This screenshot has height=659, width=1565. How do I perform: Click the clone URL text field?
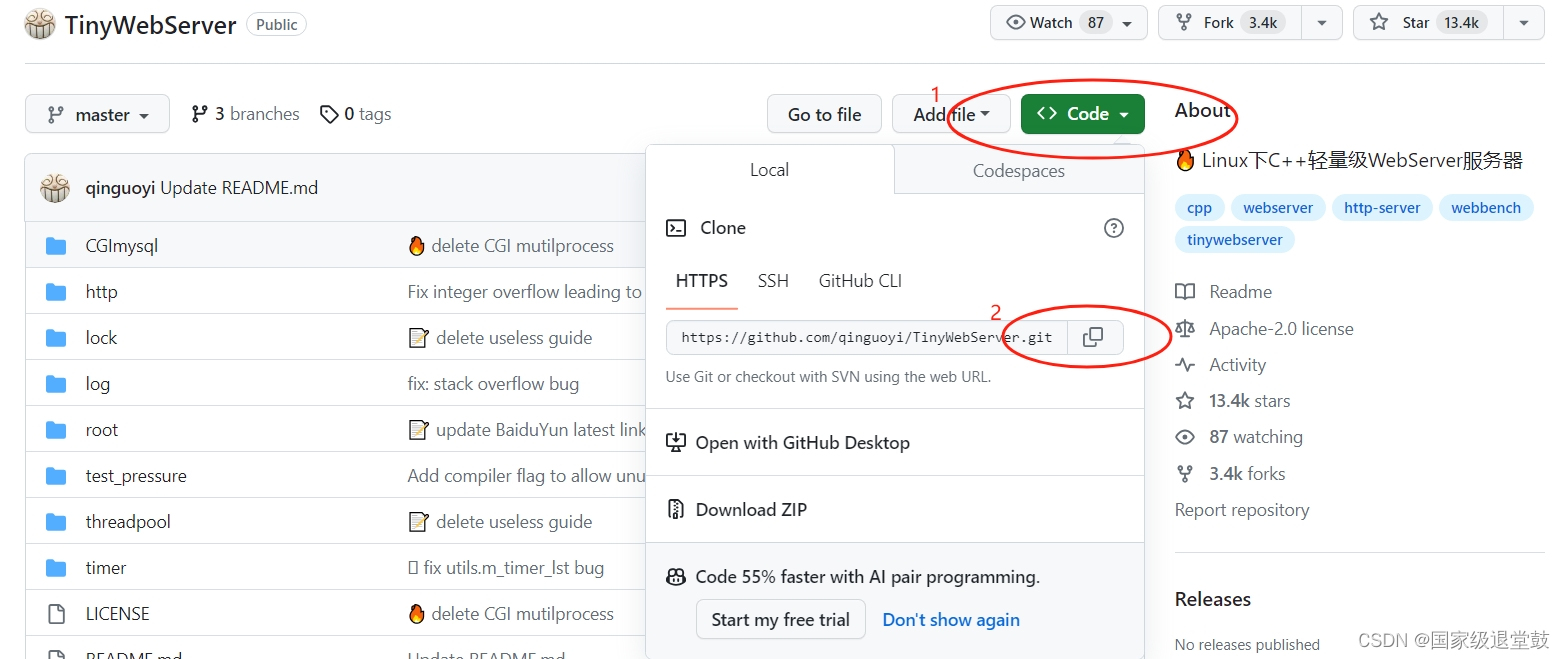[x=867, y=337]
